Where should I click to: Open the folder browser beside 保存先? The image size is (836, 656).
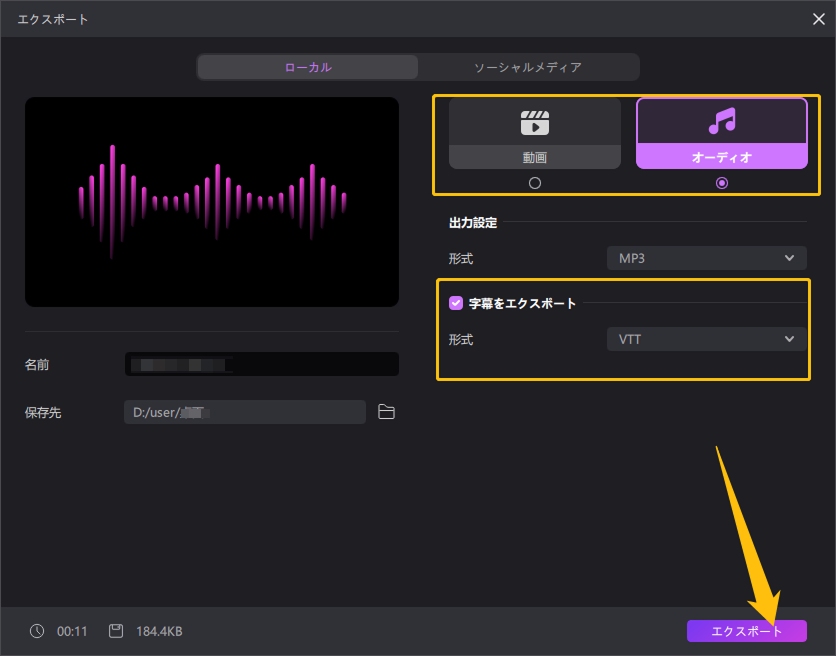tap(388, 412)
